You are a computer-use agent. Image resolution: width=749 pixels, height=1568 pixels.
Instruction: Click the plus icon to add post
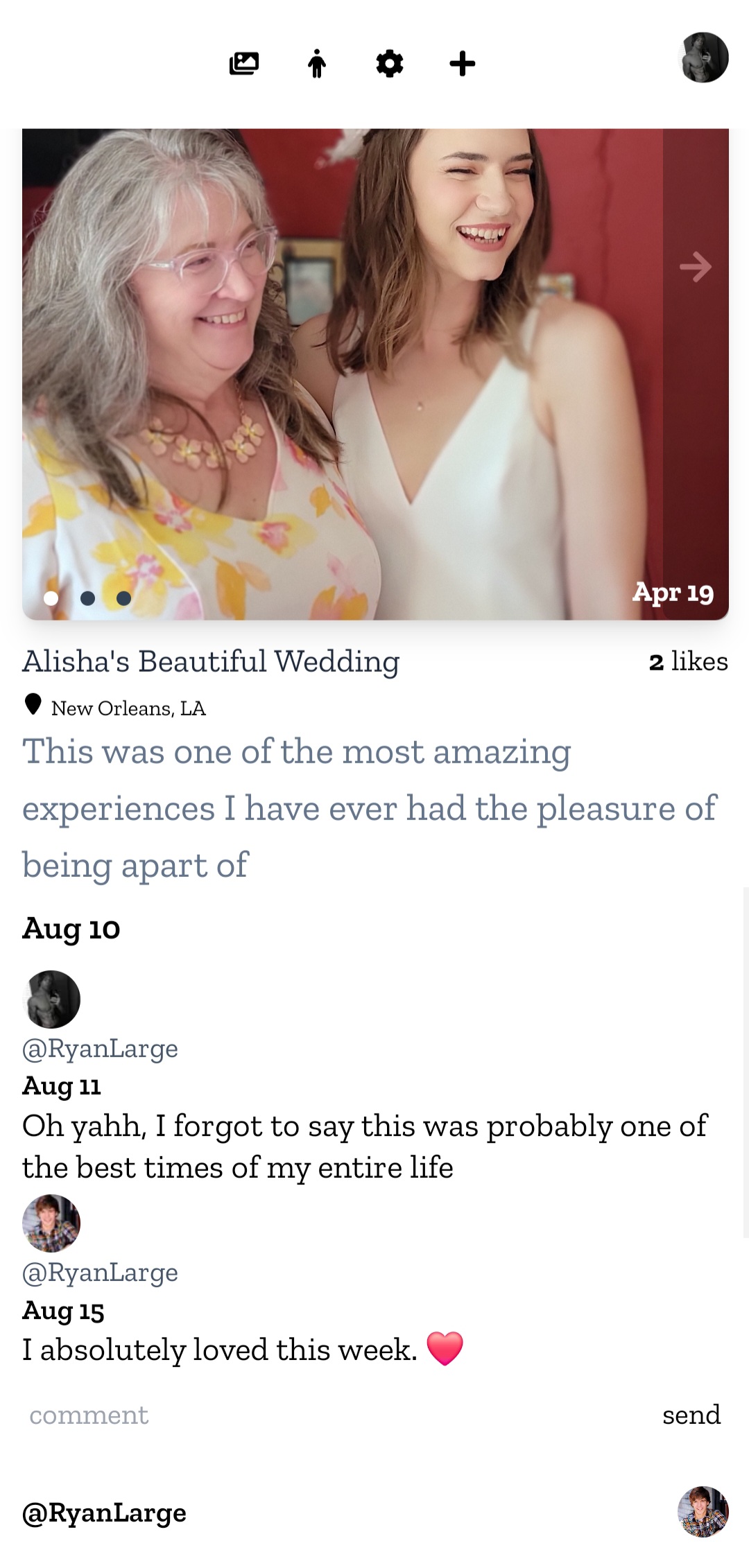[463, 64]
